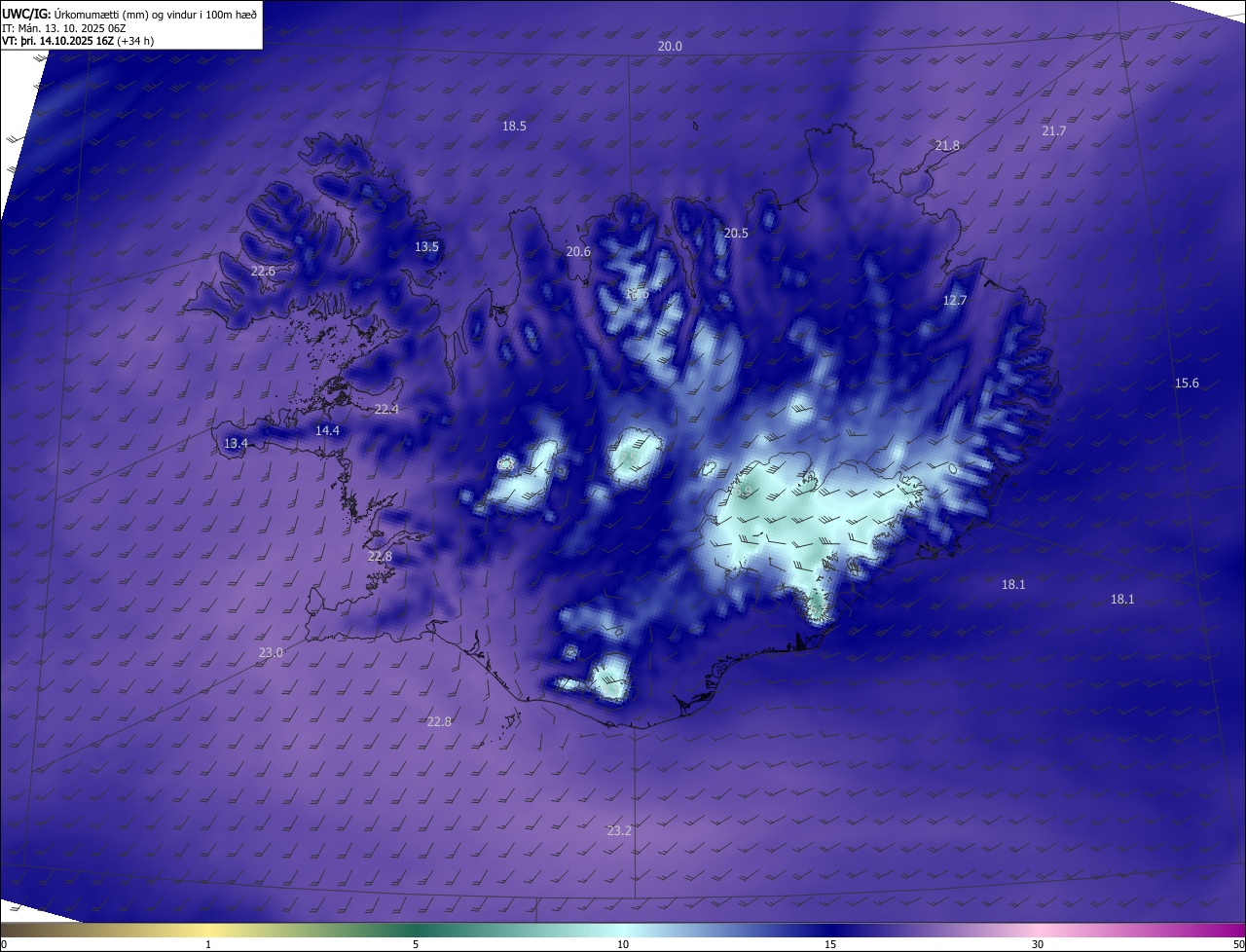Click the 21.8 value label

pyautogui.click(x=947, y=146)
